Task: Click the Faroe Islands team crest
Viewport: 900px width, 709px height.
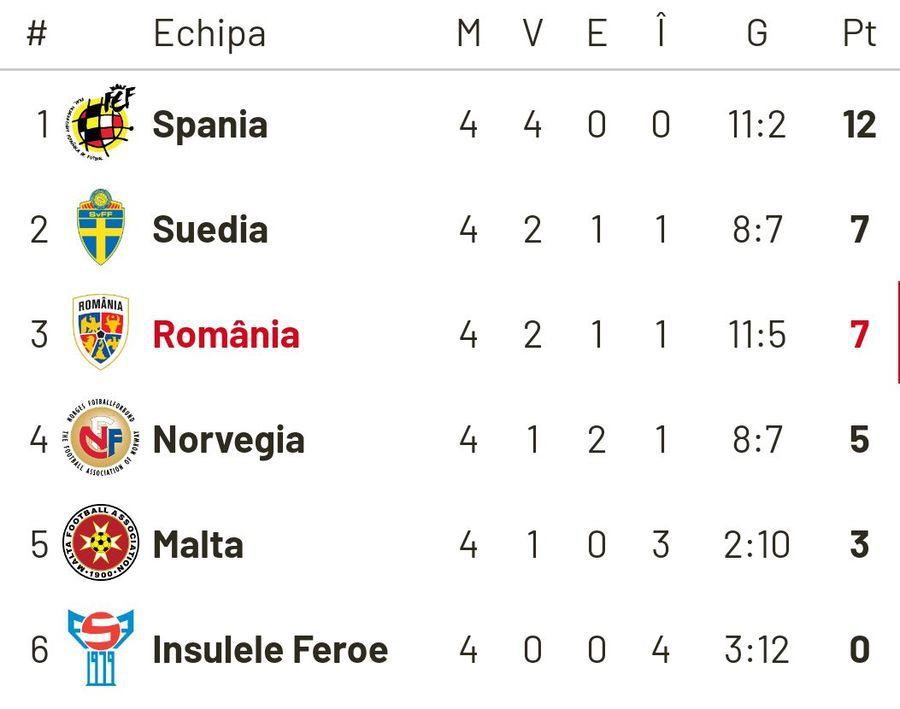Action: pyautogui.click(x=102, y=649)
